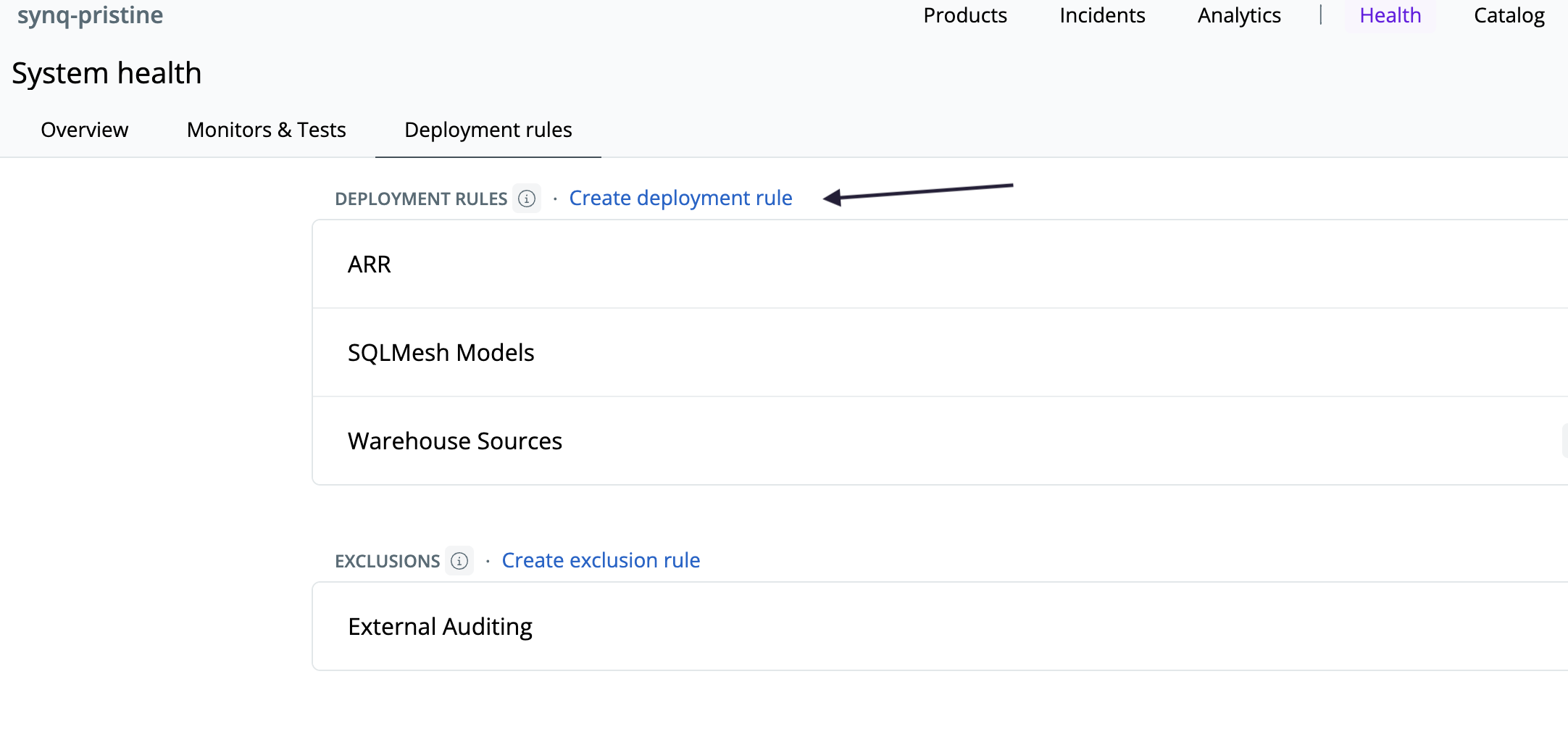Select Health in the top navigation

(1390, 15)
